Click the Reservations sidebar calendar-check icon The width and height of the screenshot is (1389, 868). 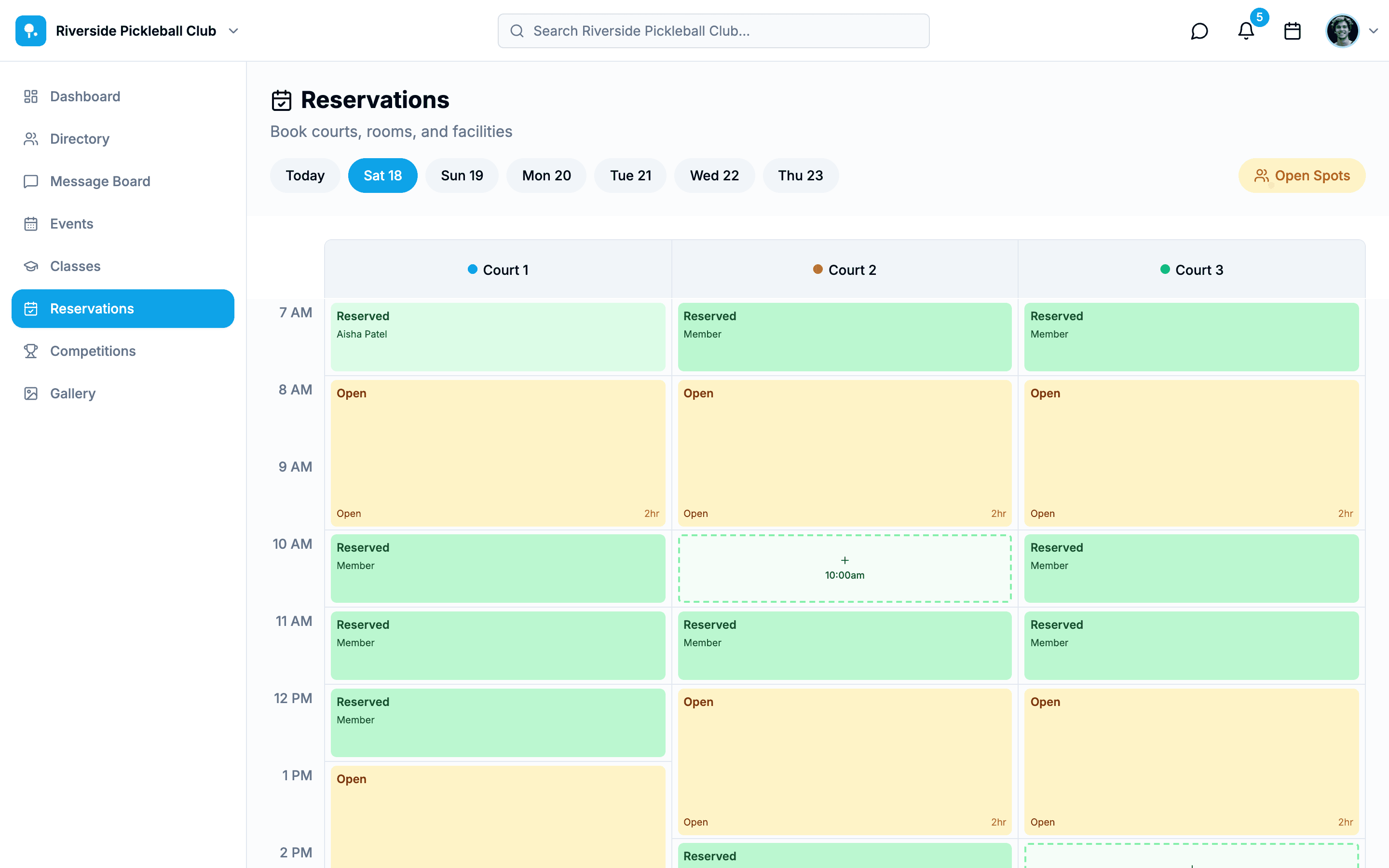tap(31, 309)
